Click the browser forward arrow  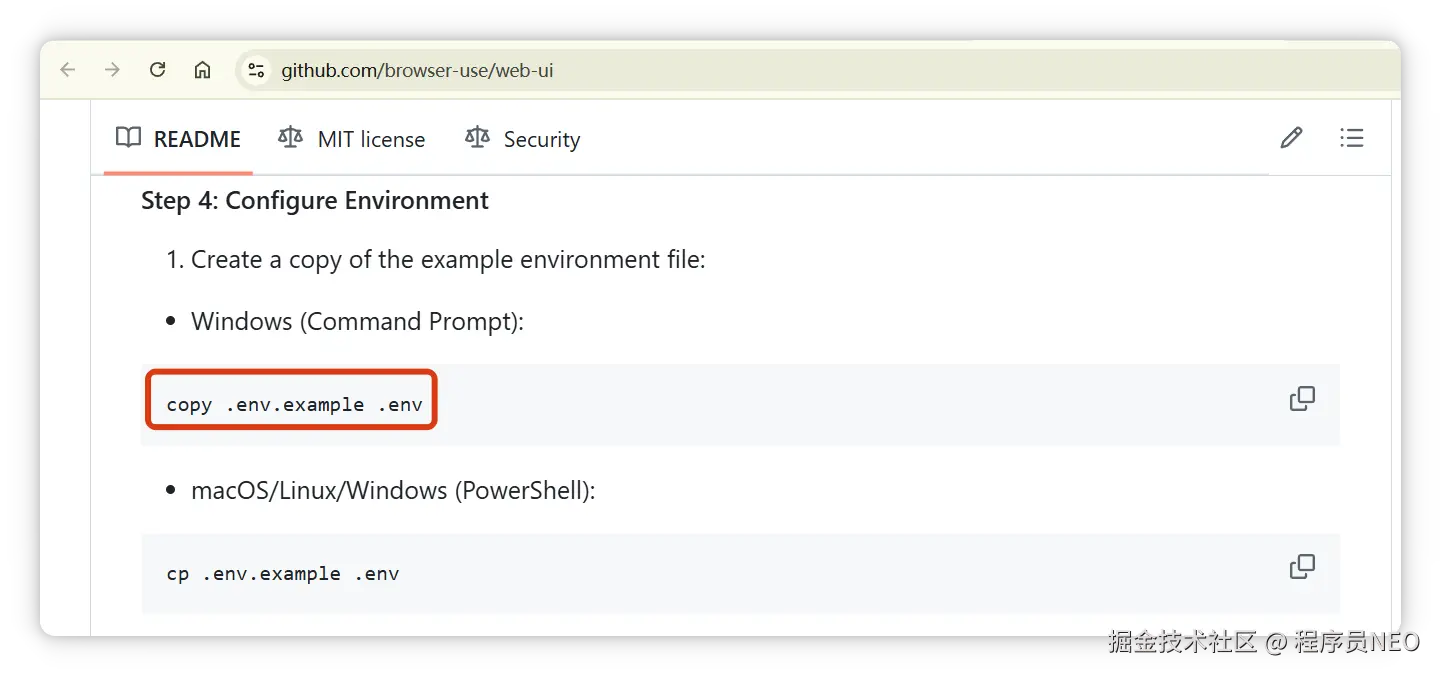(x=113, y=70)
